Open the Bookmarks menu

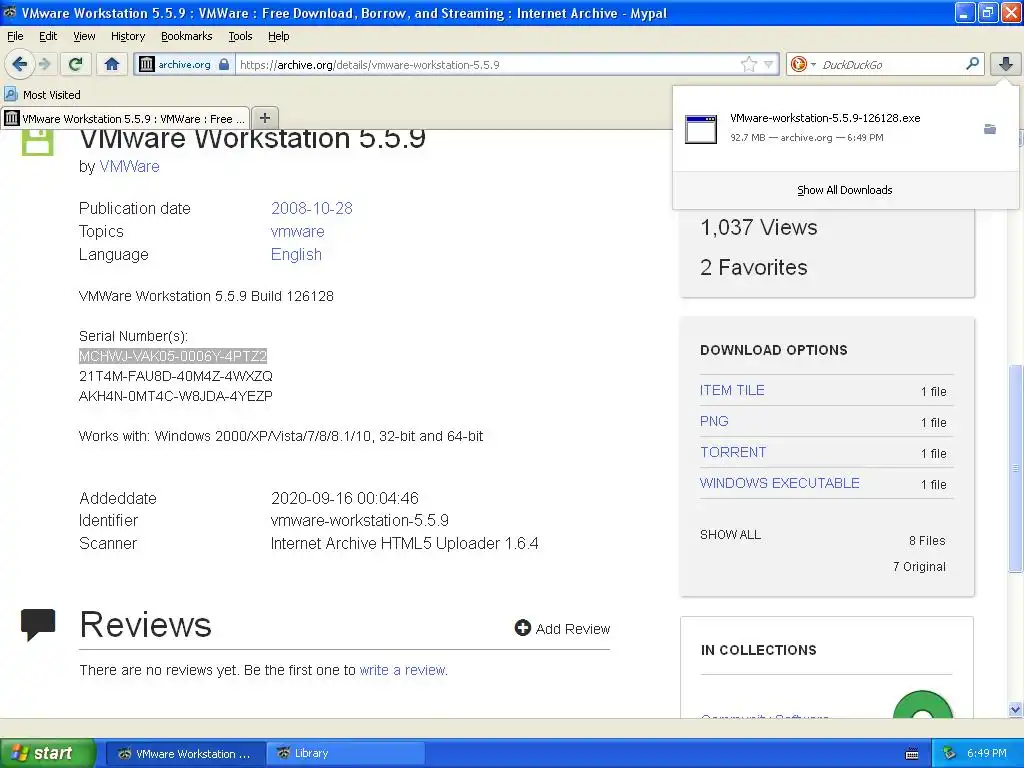[x=186, y=36]
